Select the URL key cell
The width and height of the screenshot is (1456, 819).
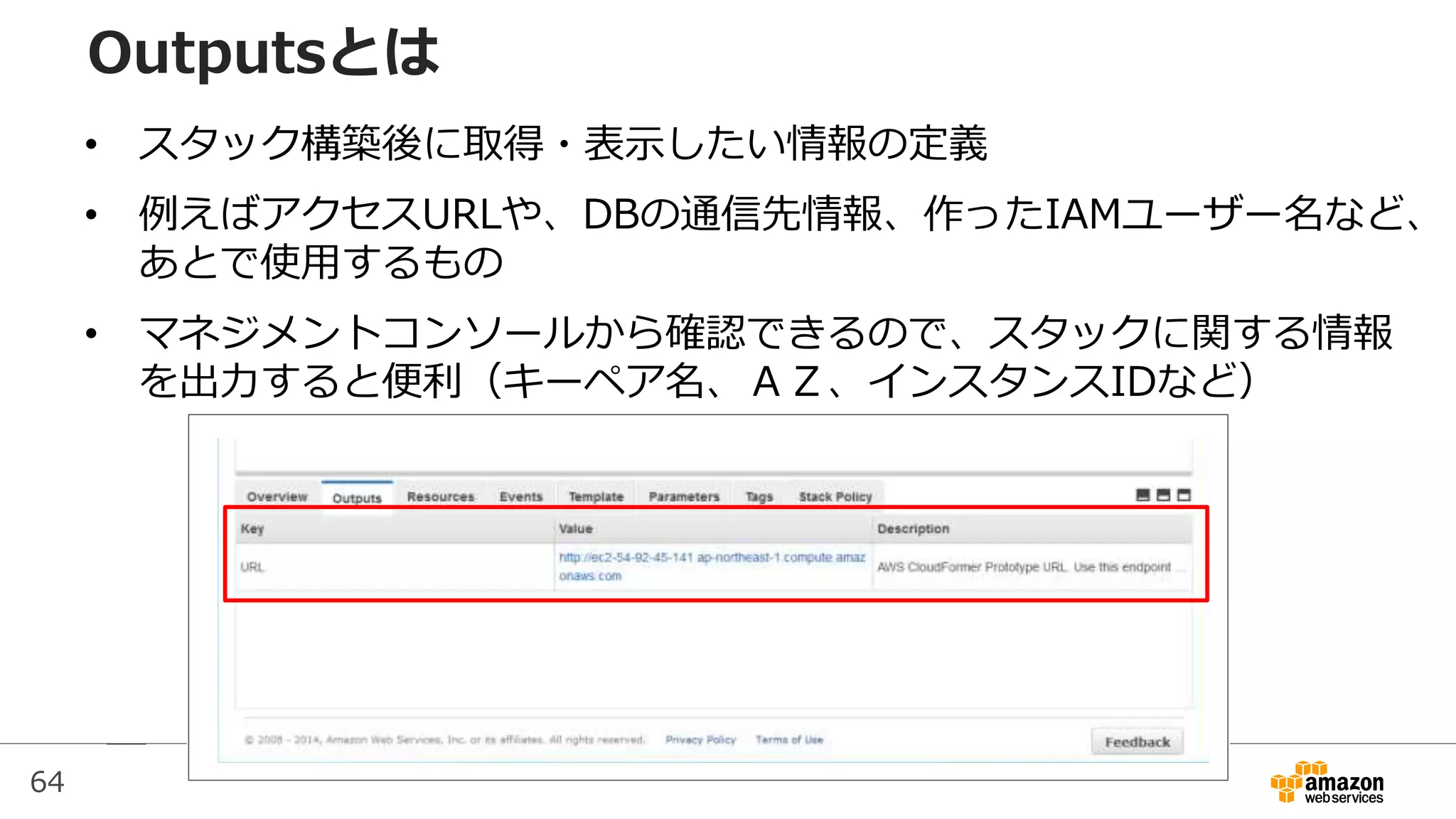click(x=395, y=567)
